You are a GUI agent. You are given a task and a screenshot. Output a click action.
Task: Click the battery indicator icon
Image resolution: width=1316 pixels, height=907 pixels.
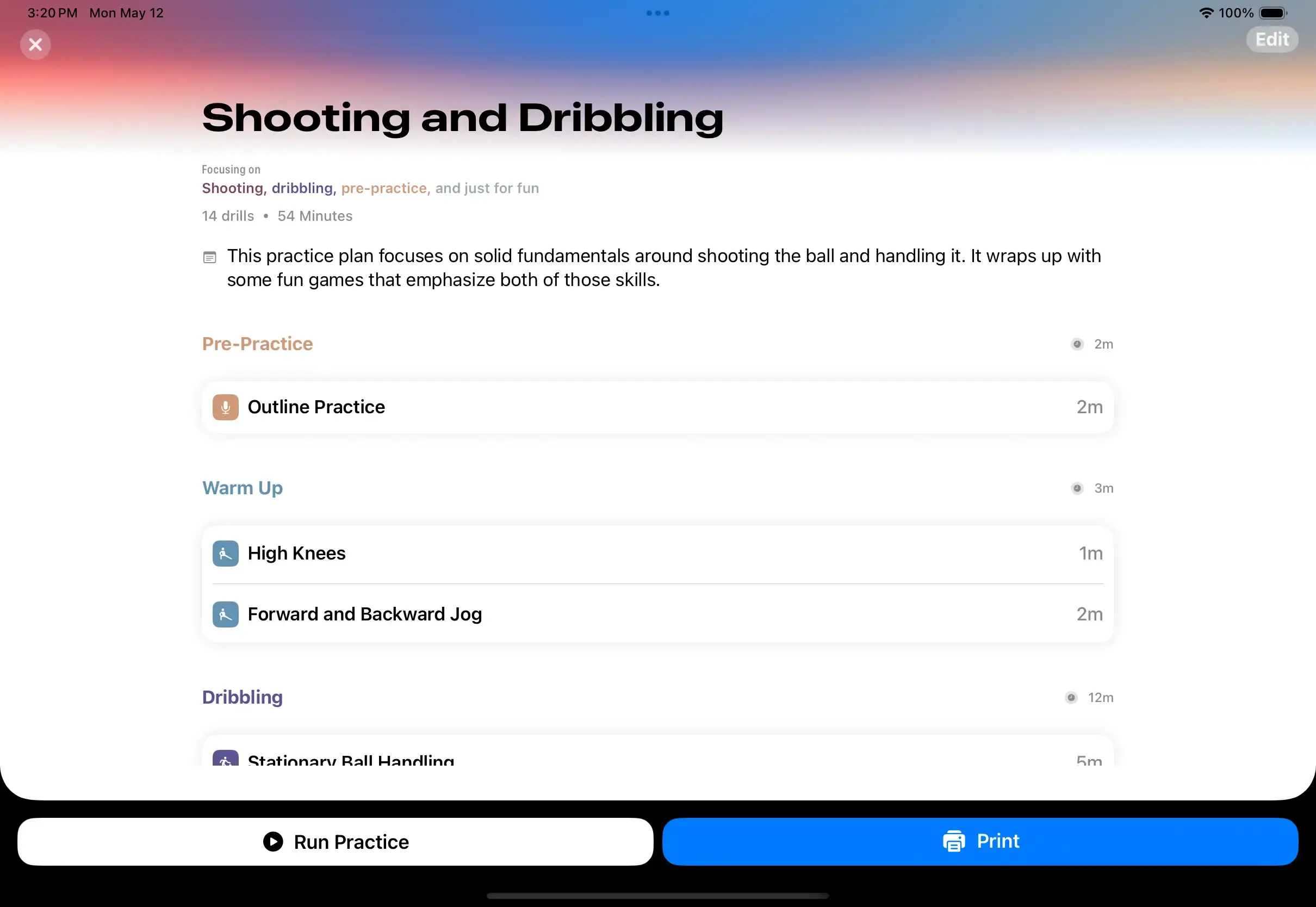1274,13
